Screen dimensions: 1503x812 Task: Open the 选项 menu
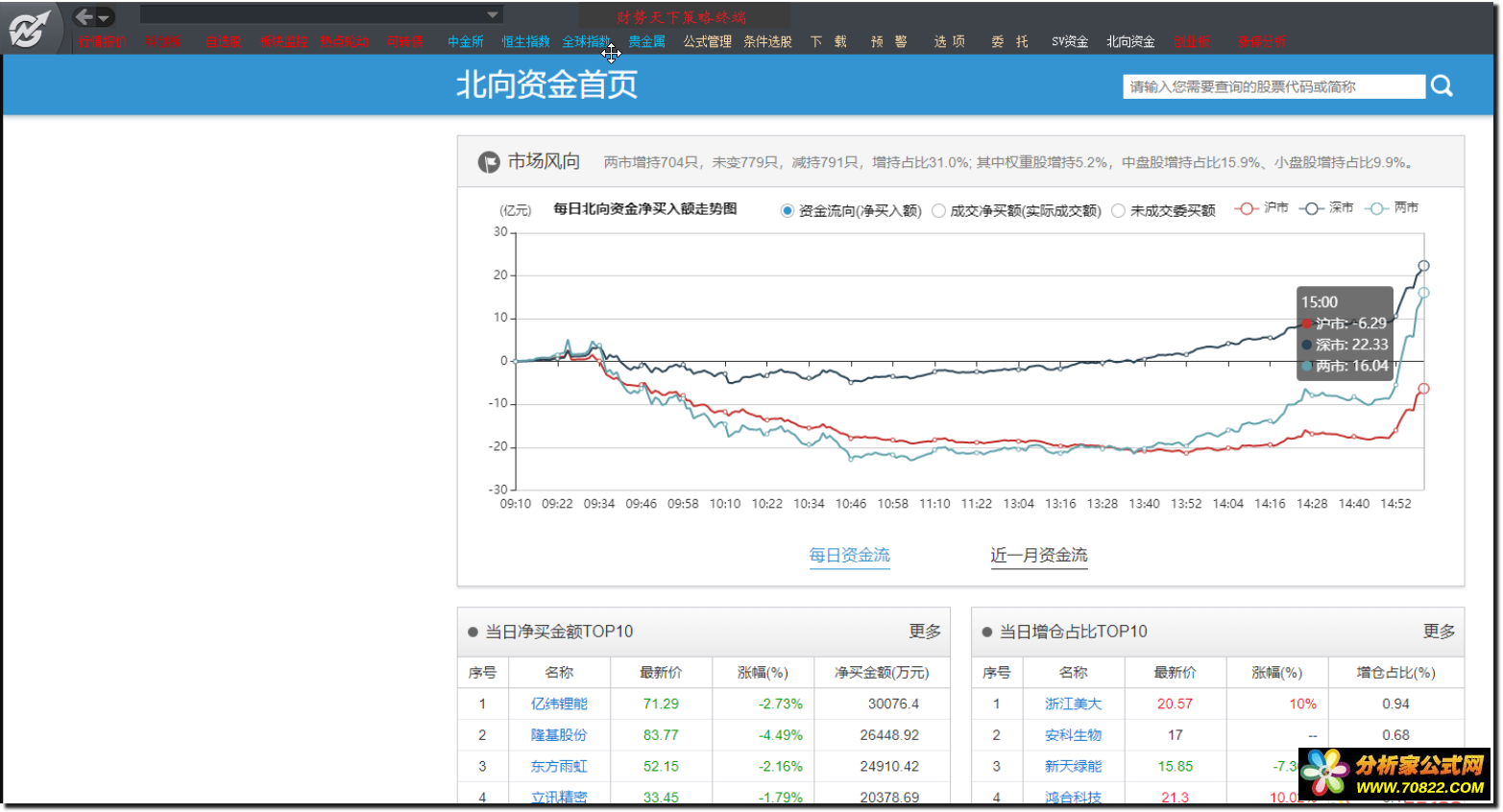(949, 42)
